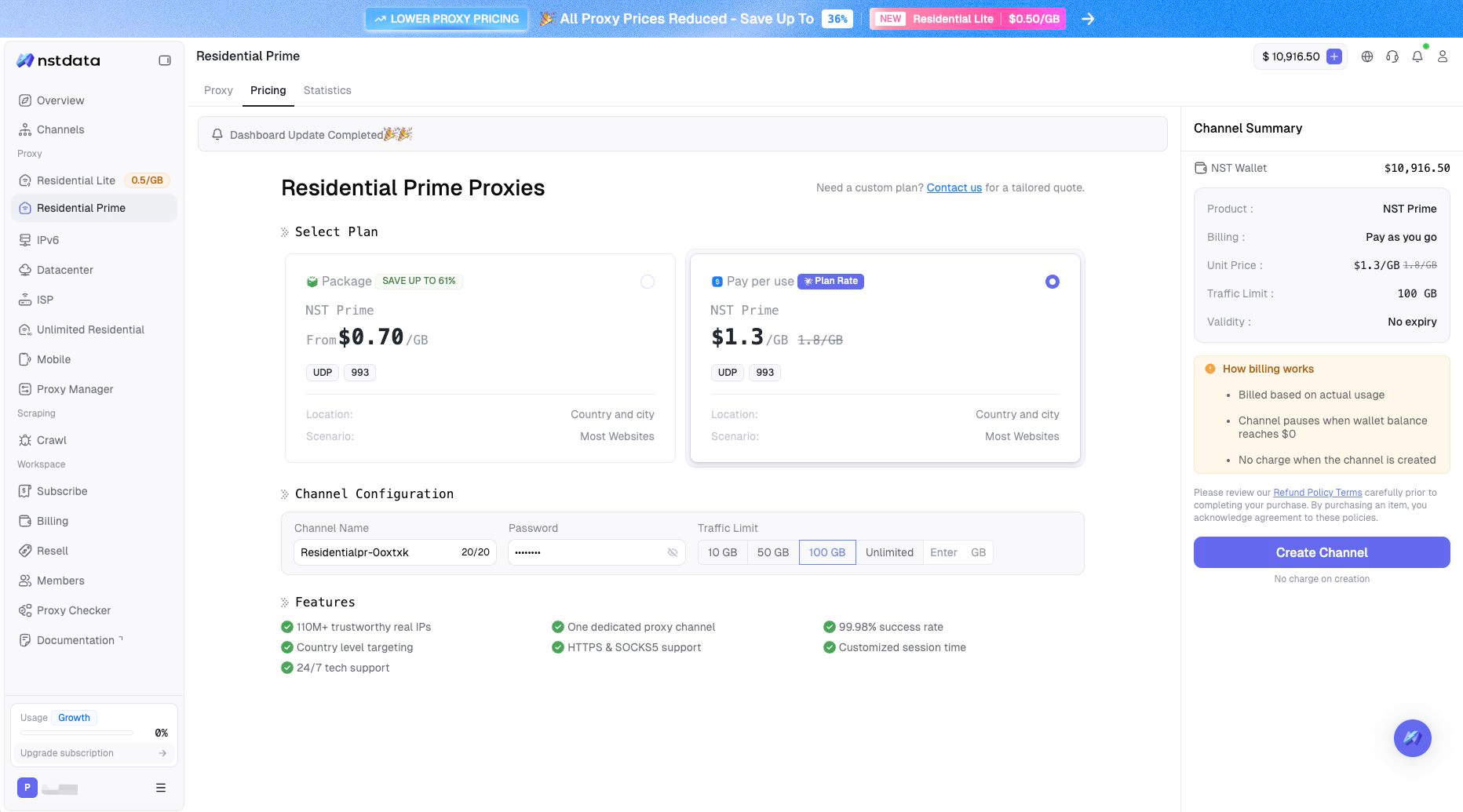The height and width of the screenshot is (812, 1463).
Task: Click the Lower Proxy Pricing banner button
Action: pos(447,19)
